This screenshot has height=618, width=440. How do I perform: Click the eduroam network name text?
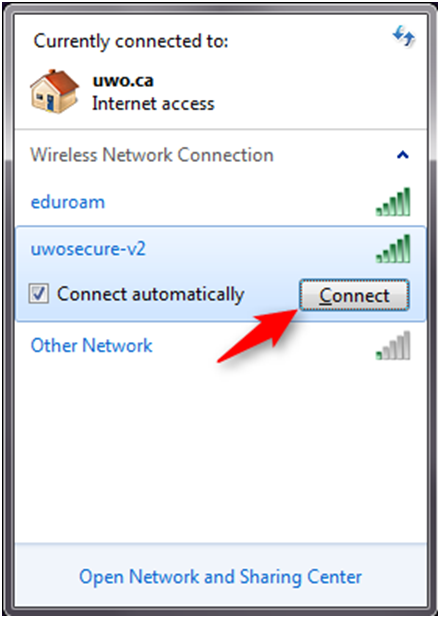[x=68, y=202]
